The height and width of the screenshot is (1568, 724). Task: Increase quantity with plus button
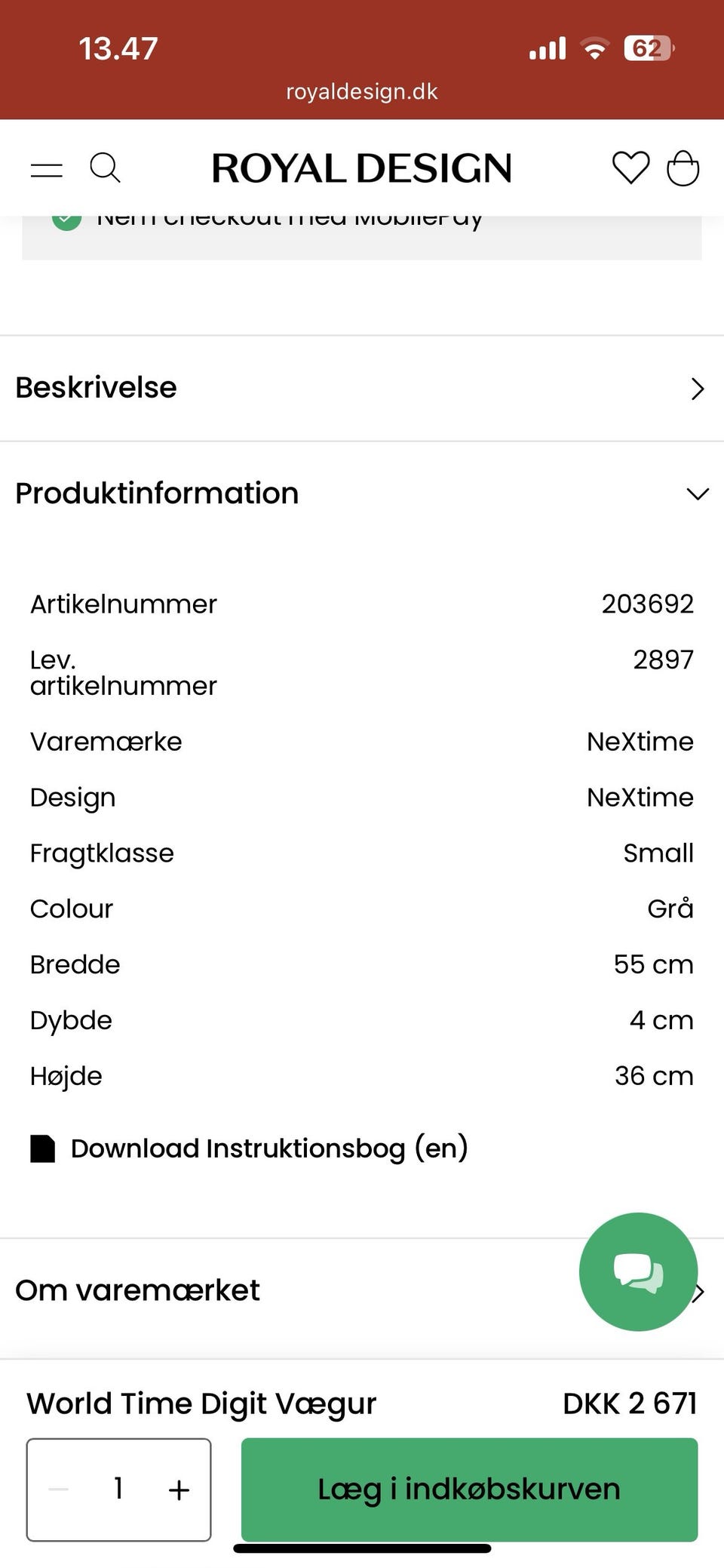[179, 1490]
